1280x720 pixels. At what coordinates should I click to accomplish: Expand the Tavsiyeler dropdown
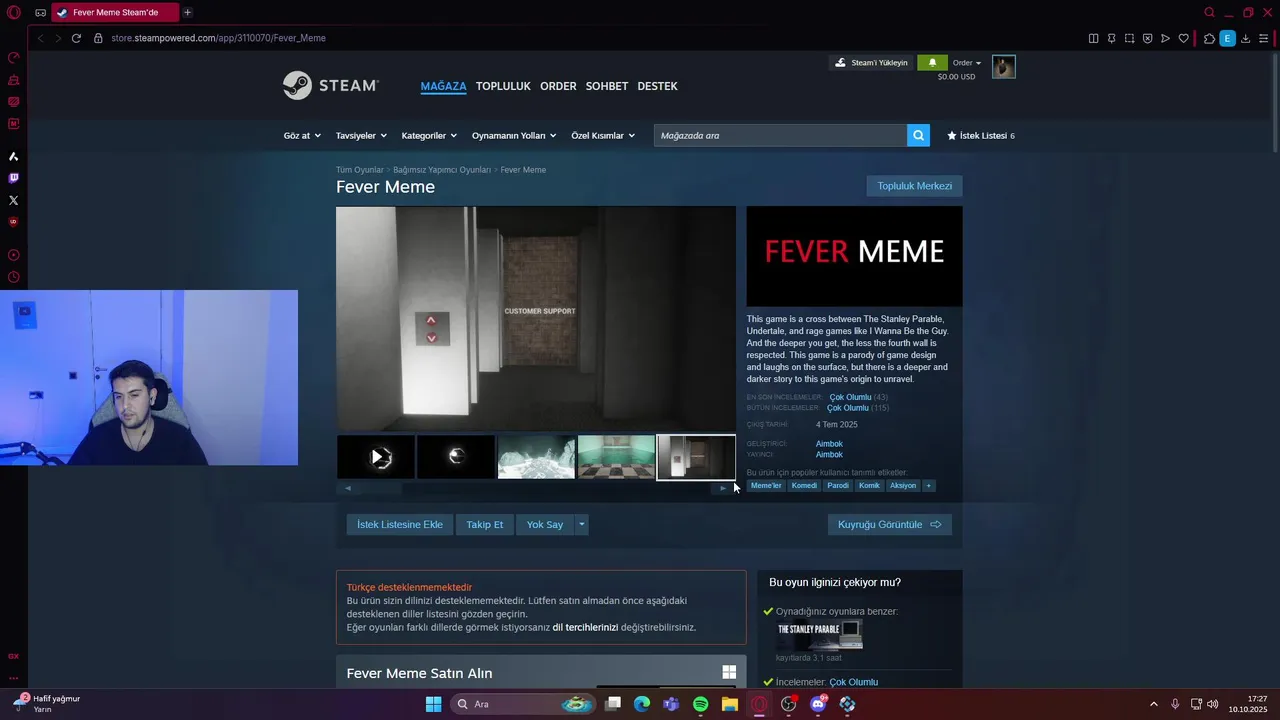(x=361, y=135)
